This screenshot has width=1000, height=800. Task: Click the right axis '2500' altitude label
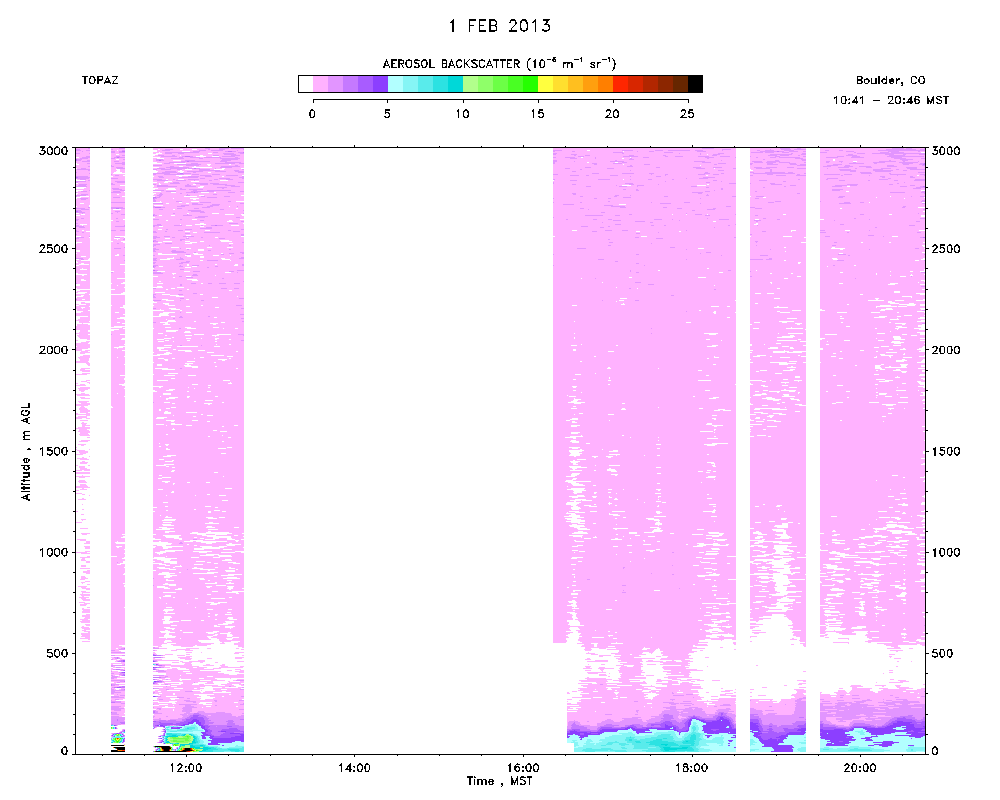946,249
